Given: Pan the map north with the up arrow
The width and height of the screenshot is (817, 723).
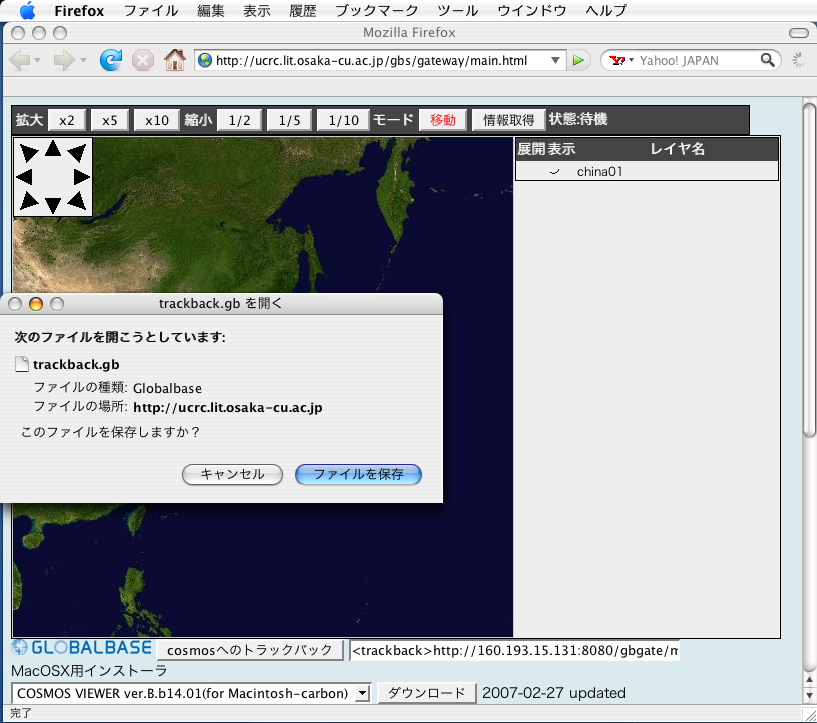Looking at the screenshot, I should pos(53,148).
